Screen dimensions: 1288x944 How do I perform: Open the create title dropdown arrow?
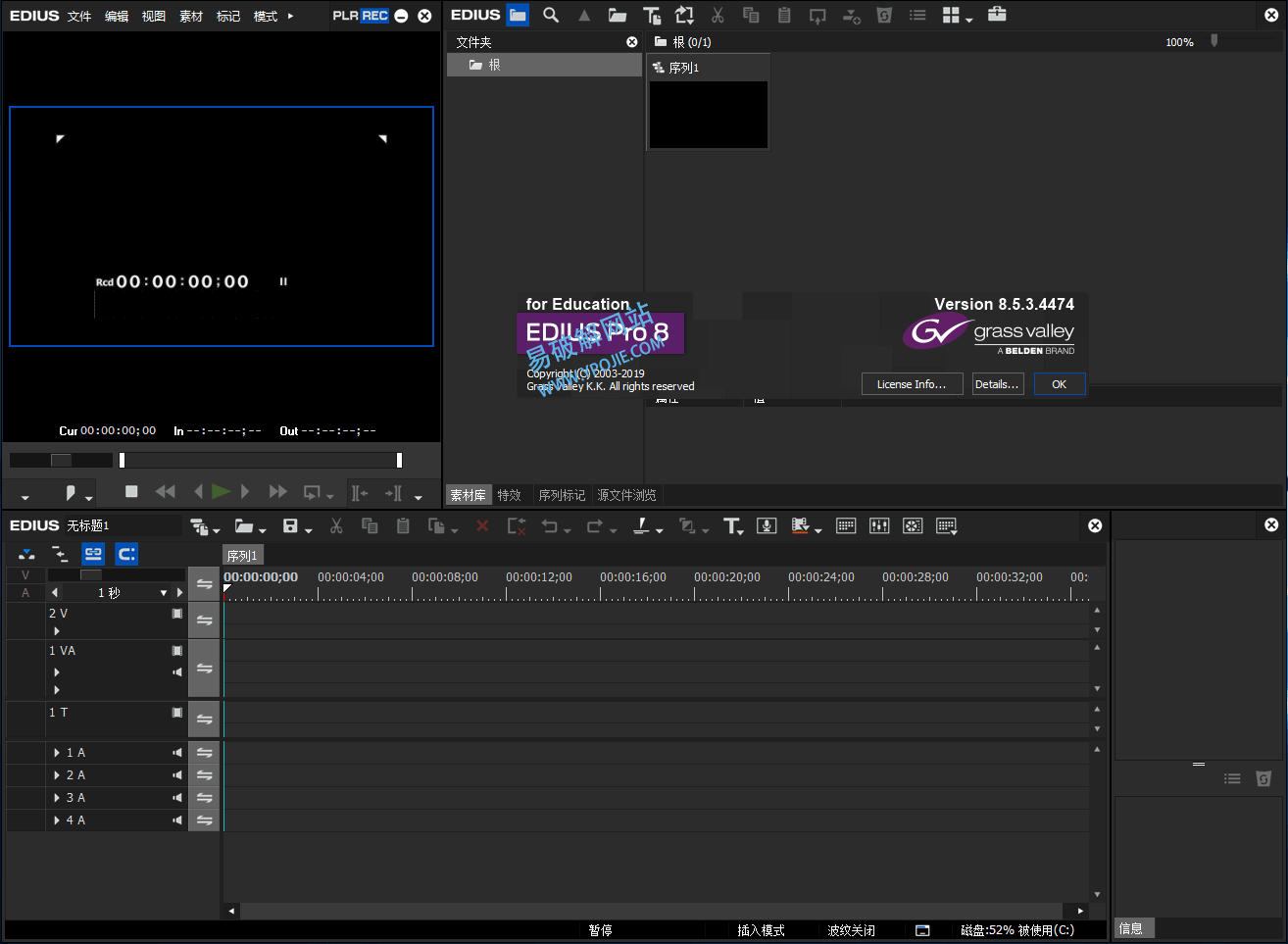(x=741, y=530)
